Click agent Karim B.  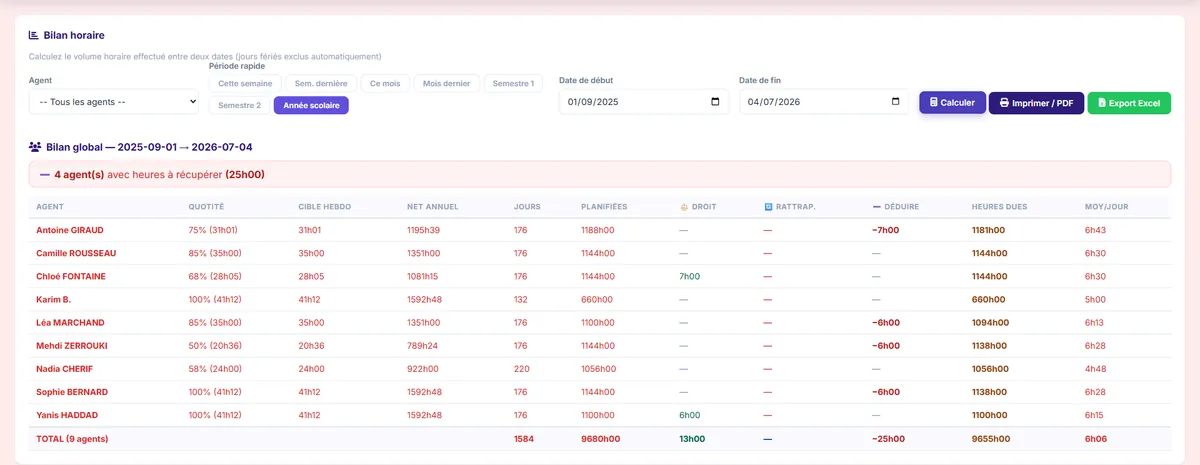(53, 299)
